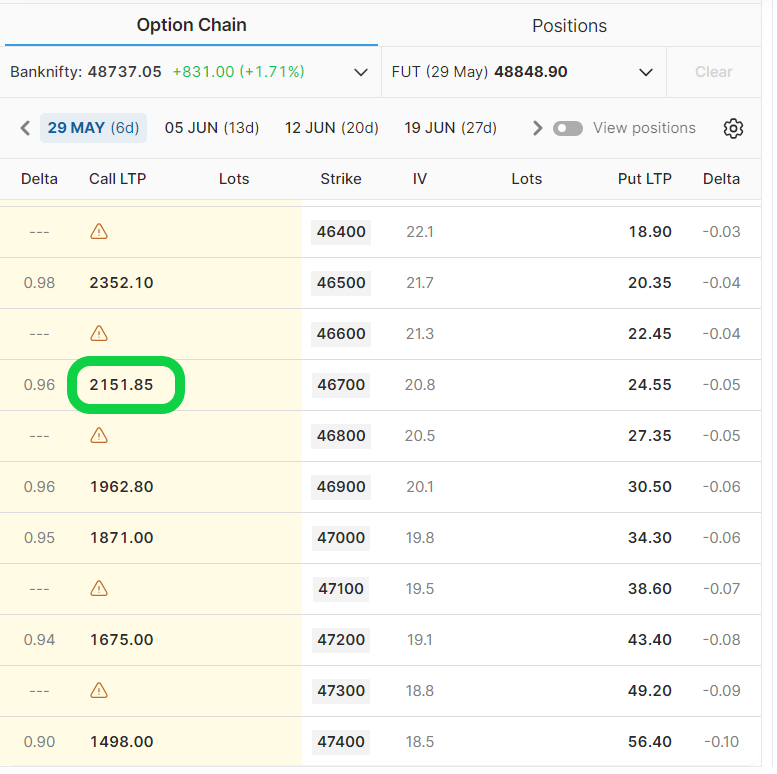Click put LTP 56.40
Image resolution: width=777 pixels, height=774 pixels.
tap(650, 742)
